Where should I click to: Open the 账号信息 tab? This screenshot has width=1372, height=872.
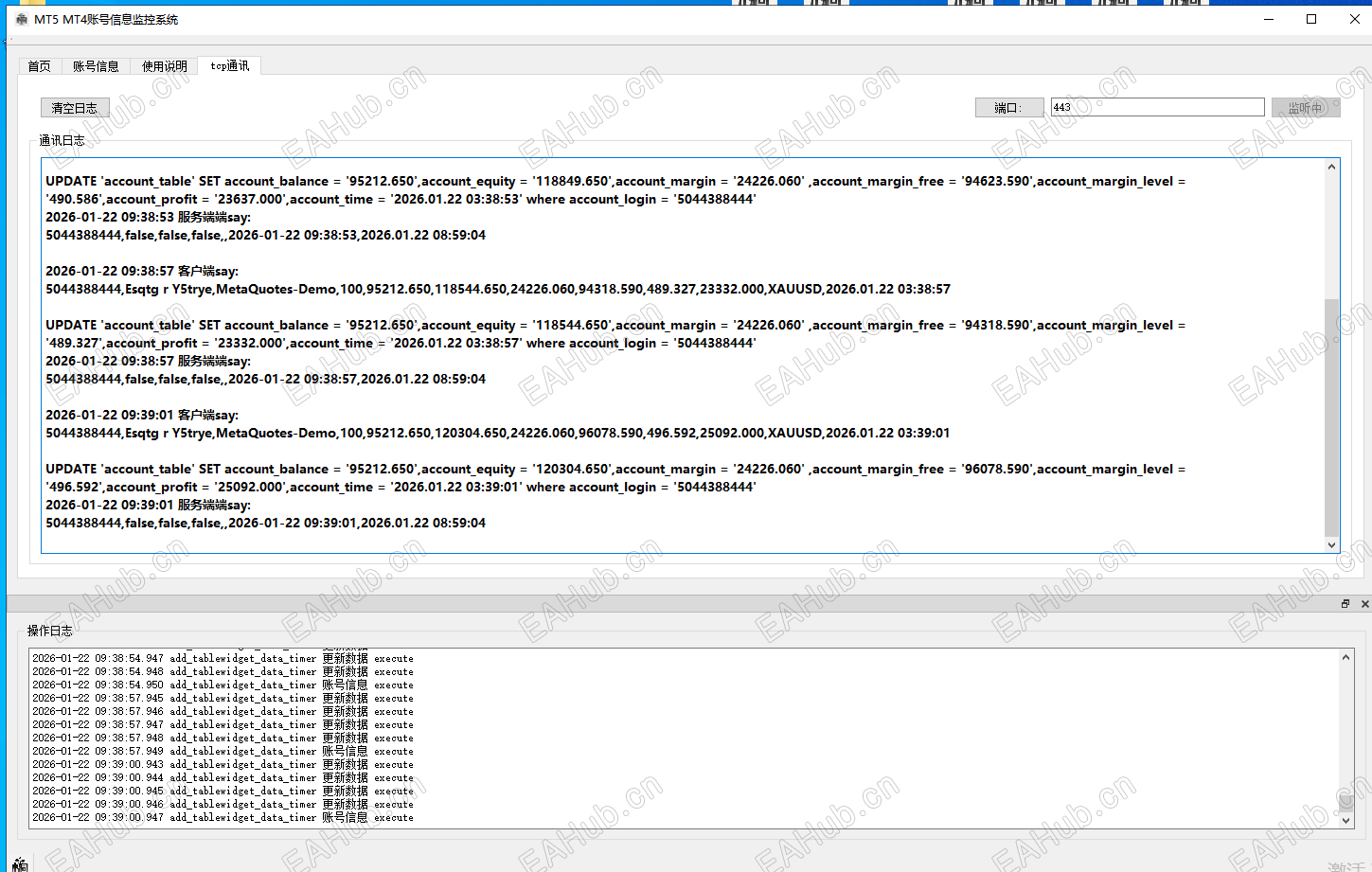pyautogui.click(x=96, y=66)
